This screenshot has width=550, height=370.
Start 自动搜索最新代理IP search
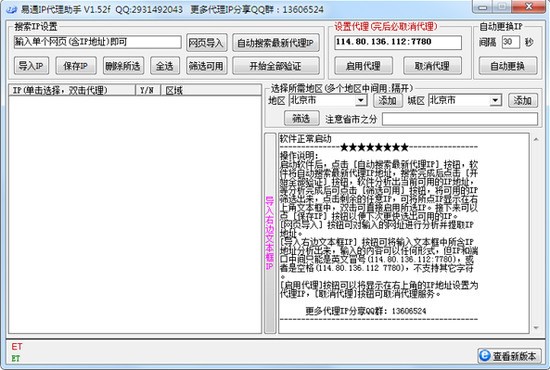pos(276,43)
